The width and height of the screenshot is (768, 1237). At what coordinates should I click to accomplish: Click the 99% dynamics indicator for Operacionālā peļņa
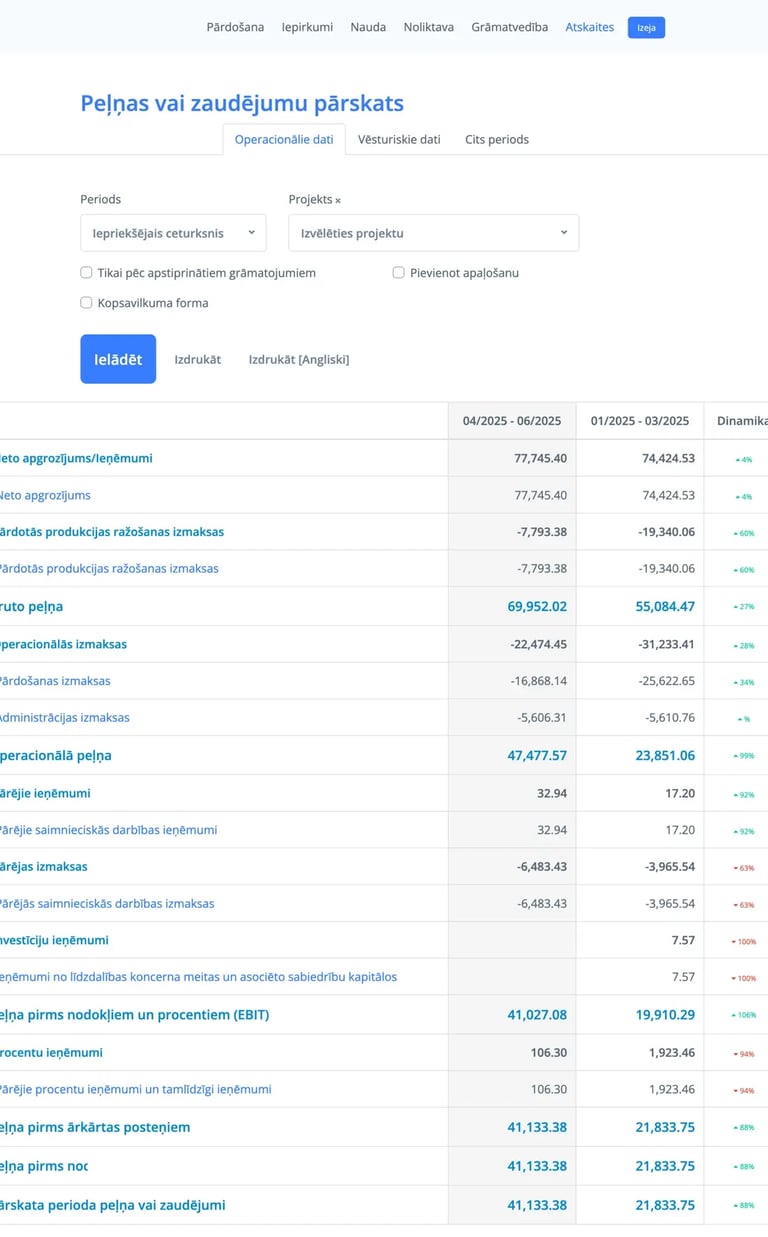tap(745, 756)
